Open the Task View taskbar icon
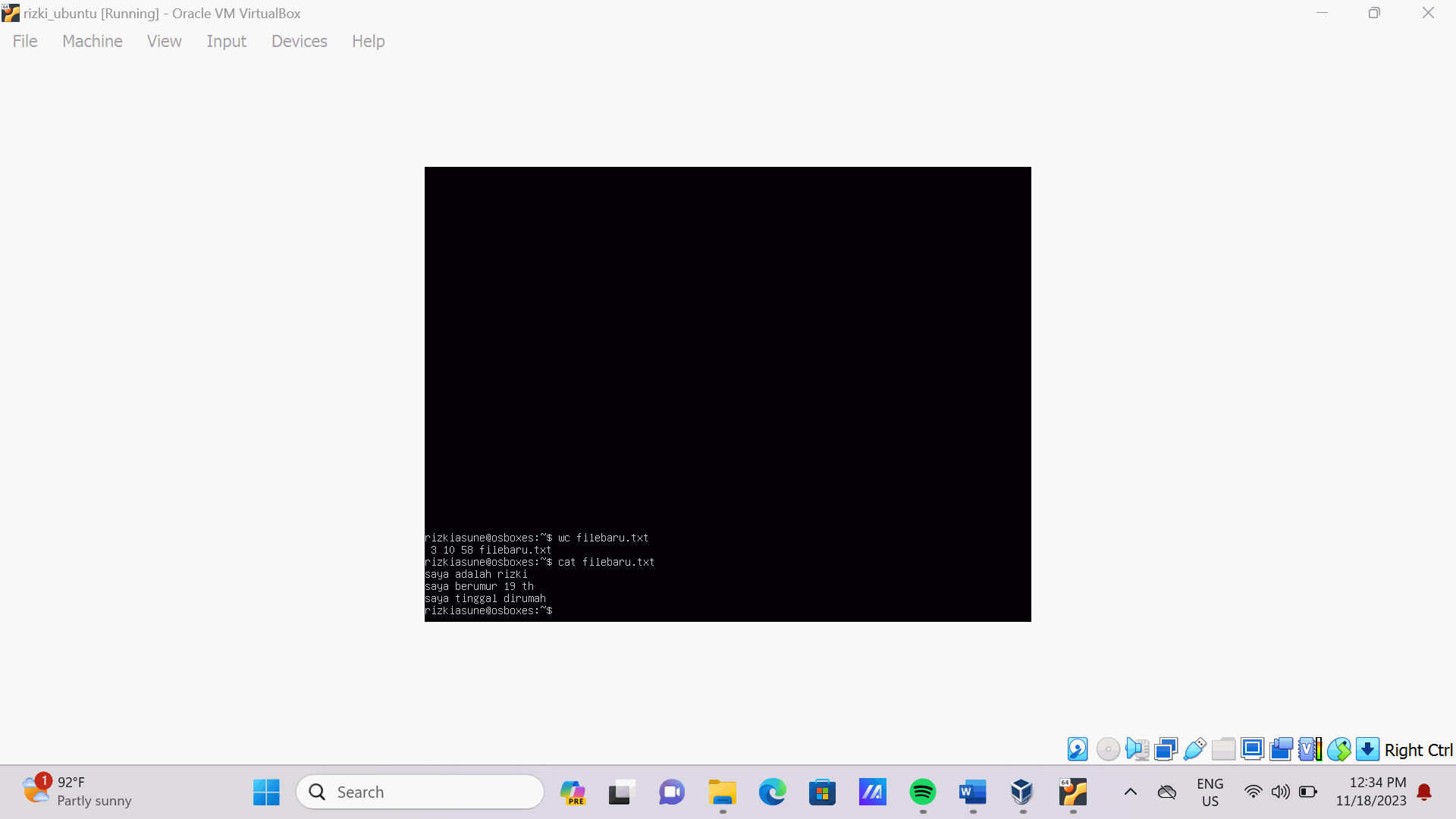The image size is (1456, 819). [622, 792]
